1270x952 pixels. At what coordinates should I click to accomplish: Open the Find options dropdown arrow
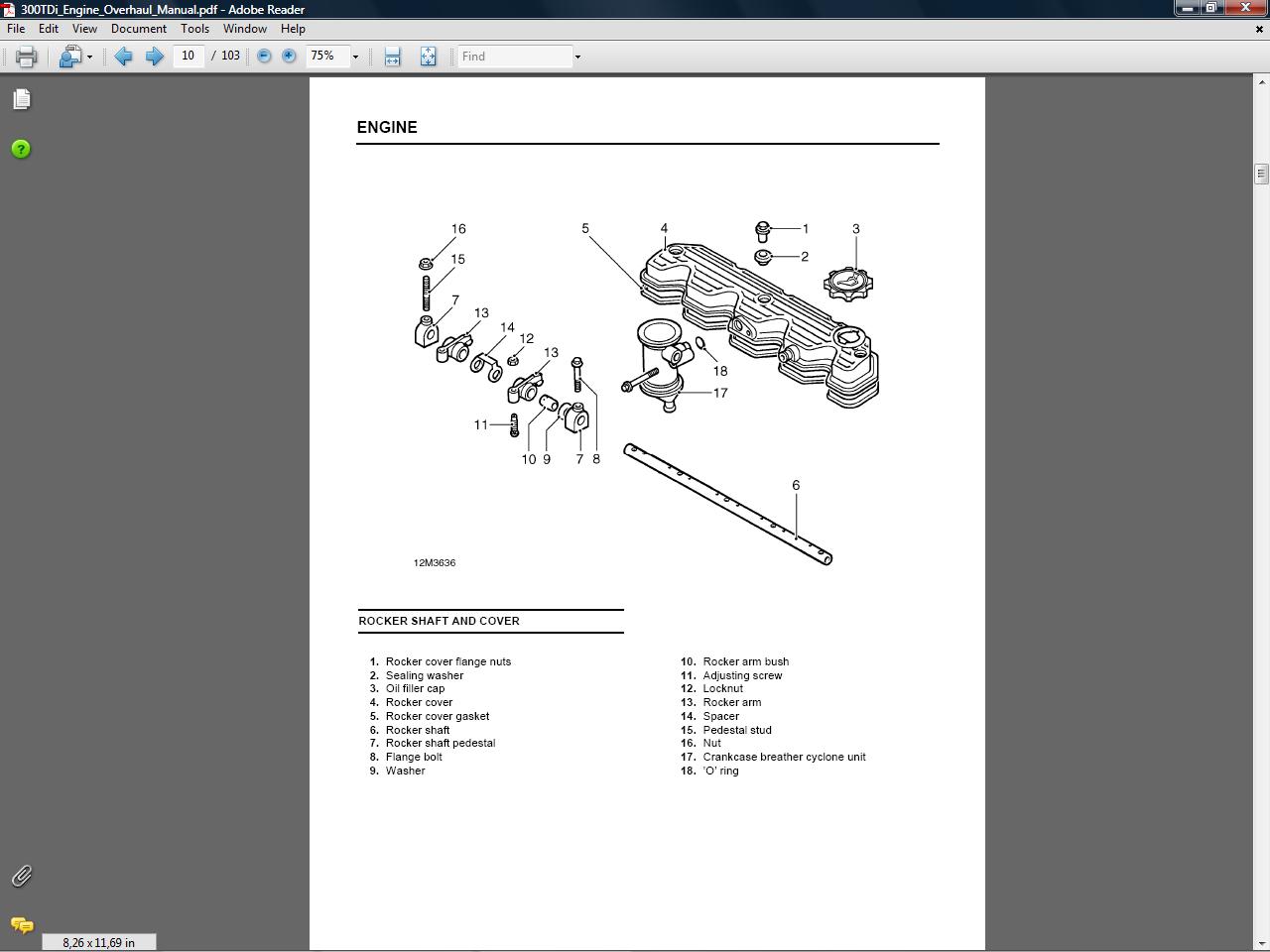click(x=577, y=57)
